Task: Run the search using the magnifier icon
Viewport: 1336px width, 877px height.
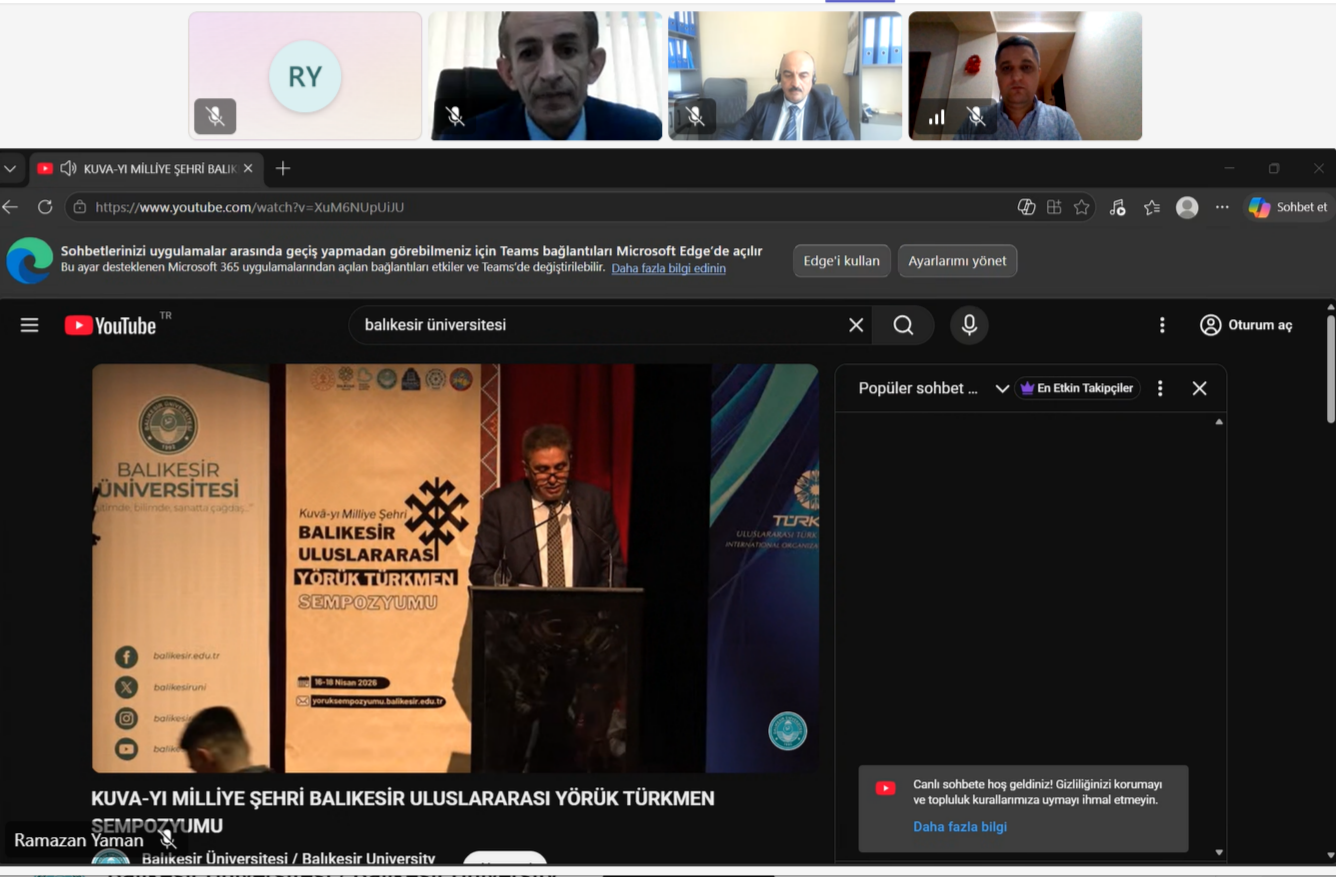Action: (x=902, y=324)
